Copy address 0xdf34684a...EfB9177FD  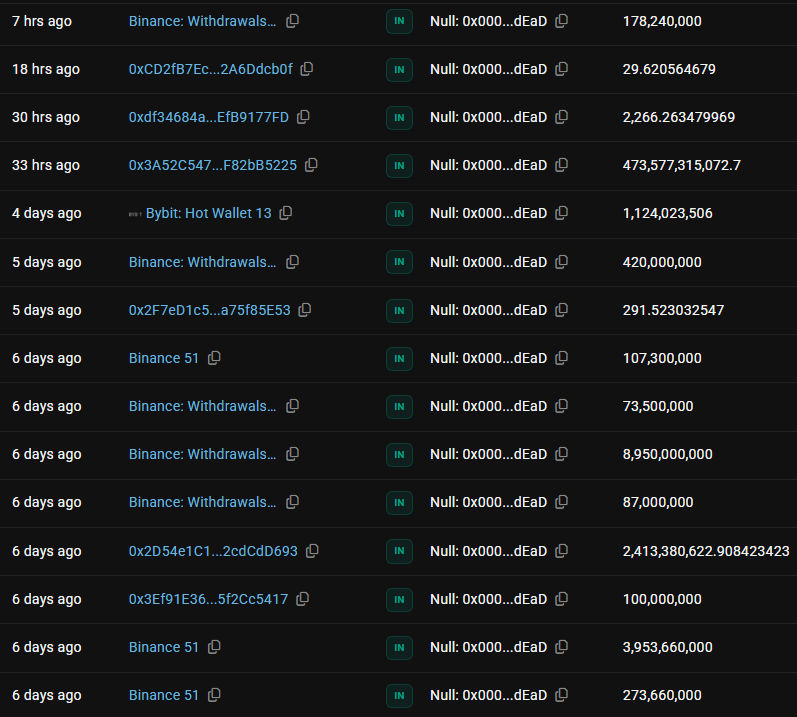point(303,117)
